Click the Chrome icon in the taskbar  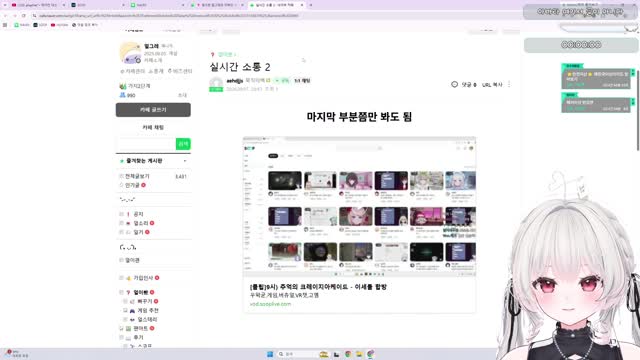point(348,354)
